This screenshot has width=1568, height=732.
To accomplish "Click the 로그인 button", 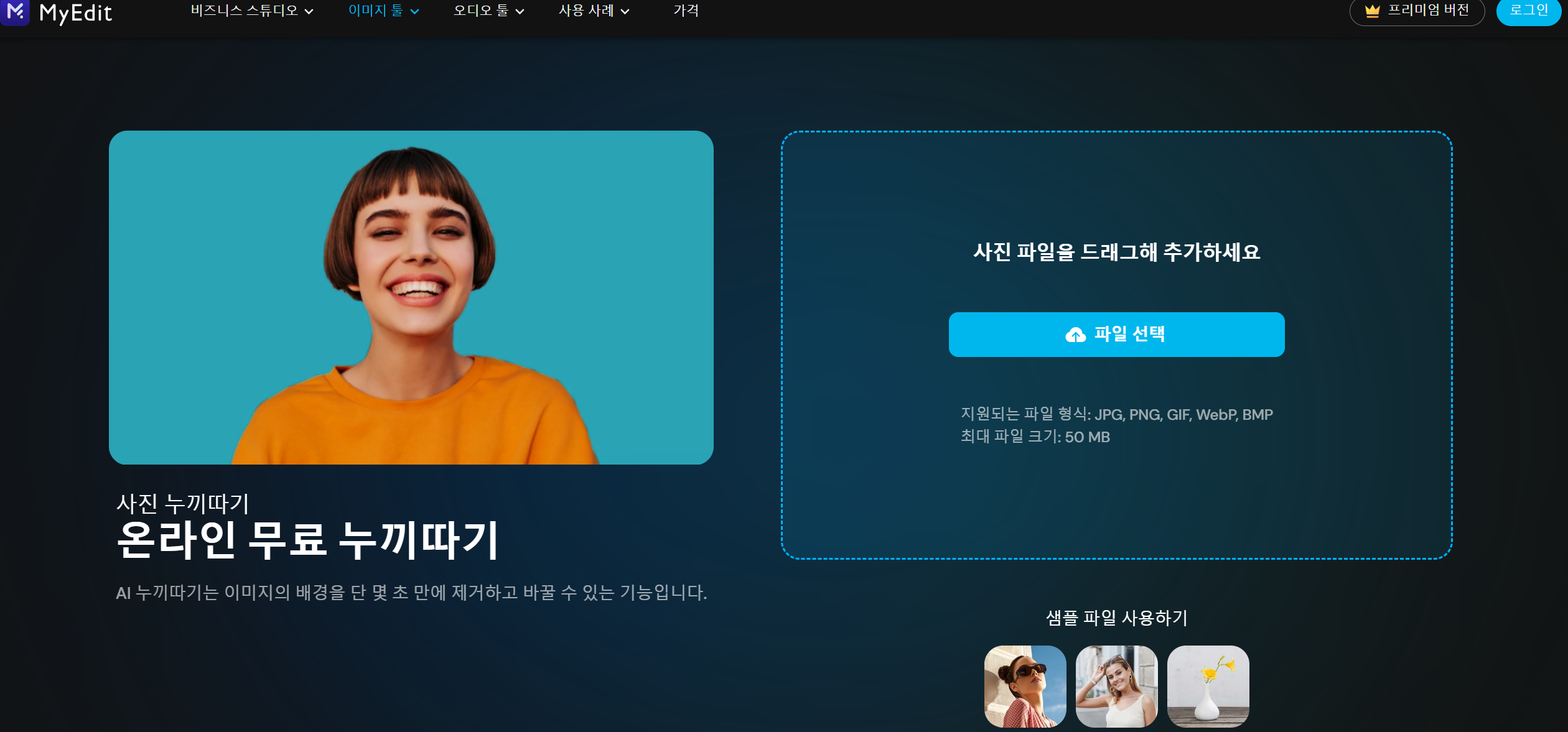I will [1528, 11].
